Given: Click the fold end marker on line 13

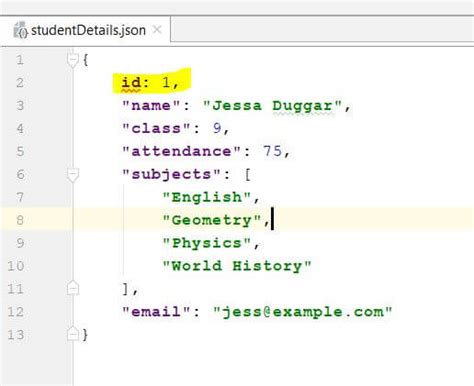Looking at the screenshot, I should 73,334.
